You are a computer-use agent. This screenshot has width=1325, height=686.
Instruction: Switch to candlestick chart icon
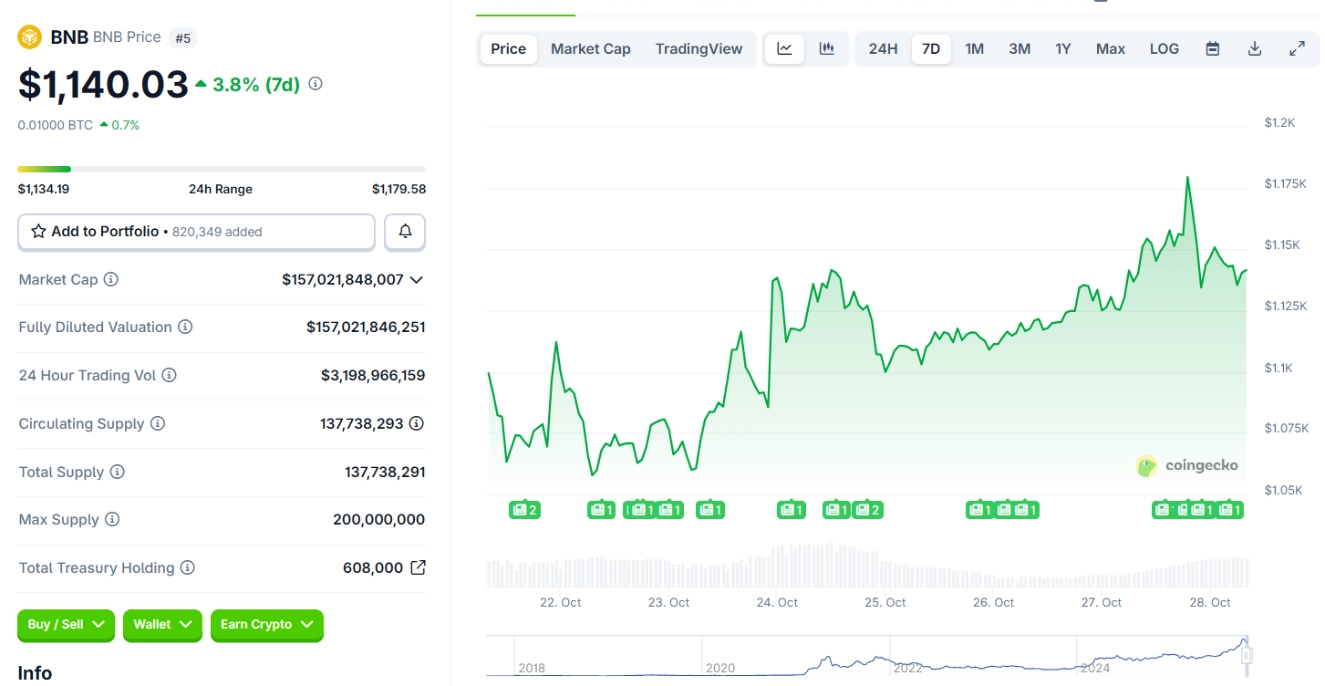[827, 49]
